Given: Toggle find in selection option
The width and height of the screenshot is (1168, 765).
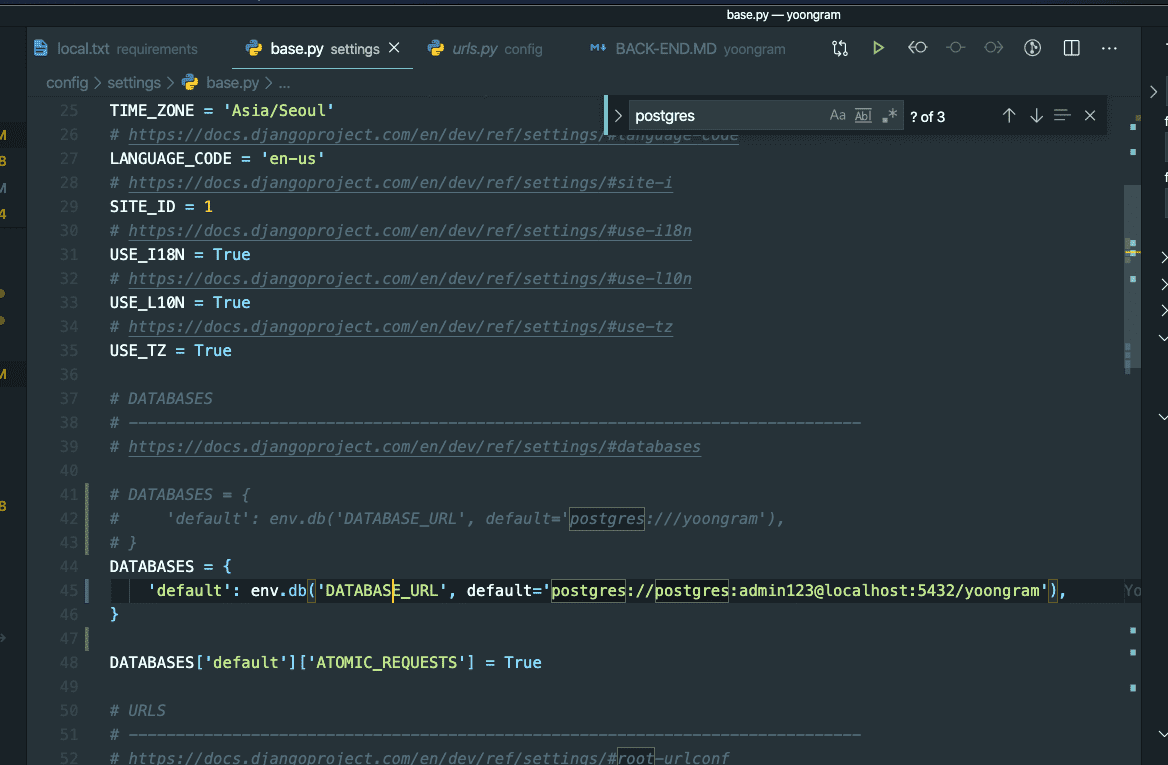Looking at the screenshot, I should [1062, 116].
